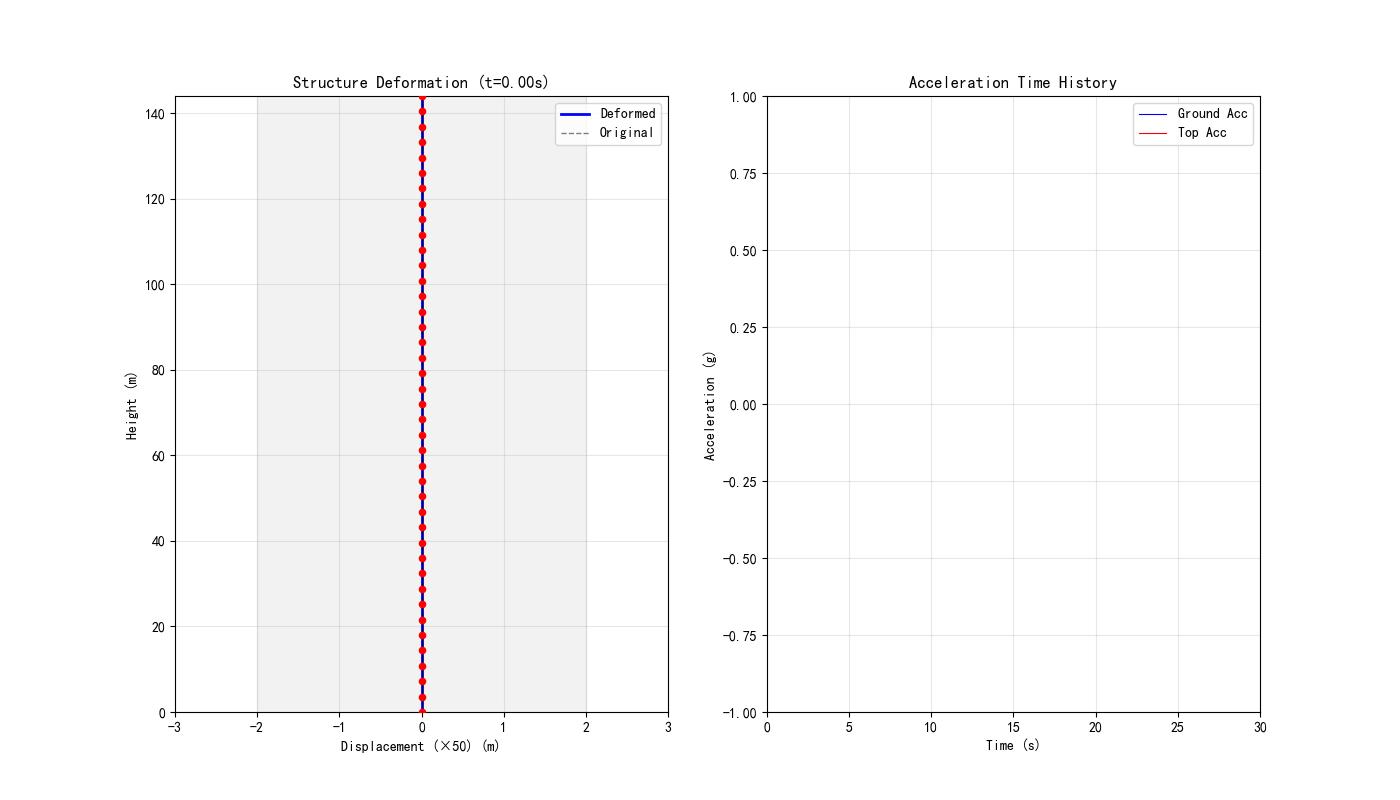Screen dimensions: 1400x800
Task: Click the 5 tick on Time axis
Action: pyautogui.click(x=849, y=727)
